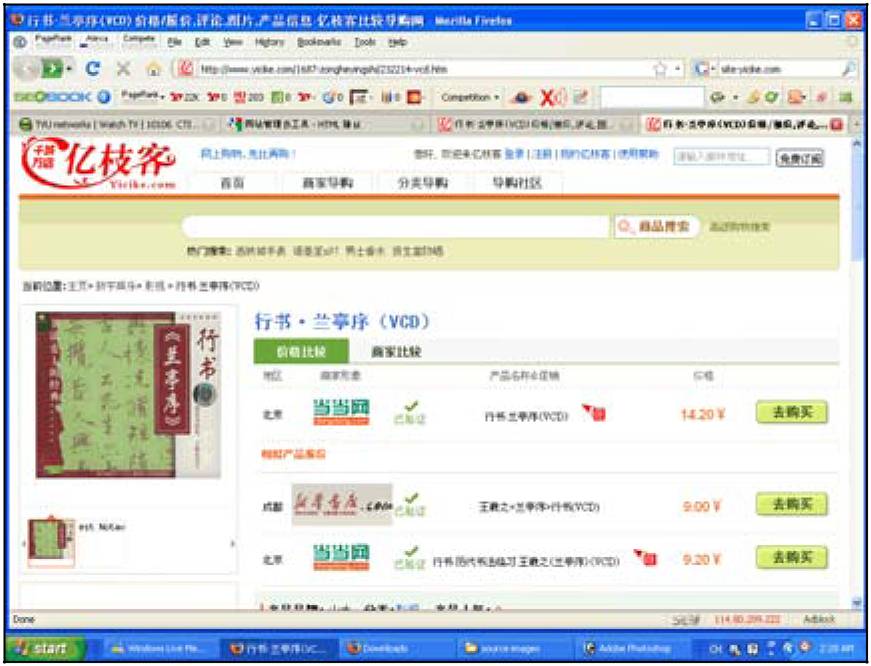Click the site favicon in the address bar
This screenshot has height=666, width=871.
pos(186,69)
